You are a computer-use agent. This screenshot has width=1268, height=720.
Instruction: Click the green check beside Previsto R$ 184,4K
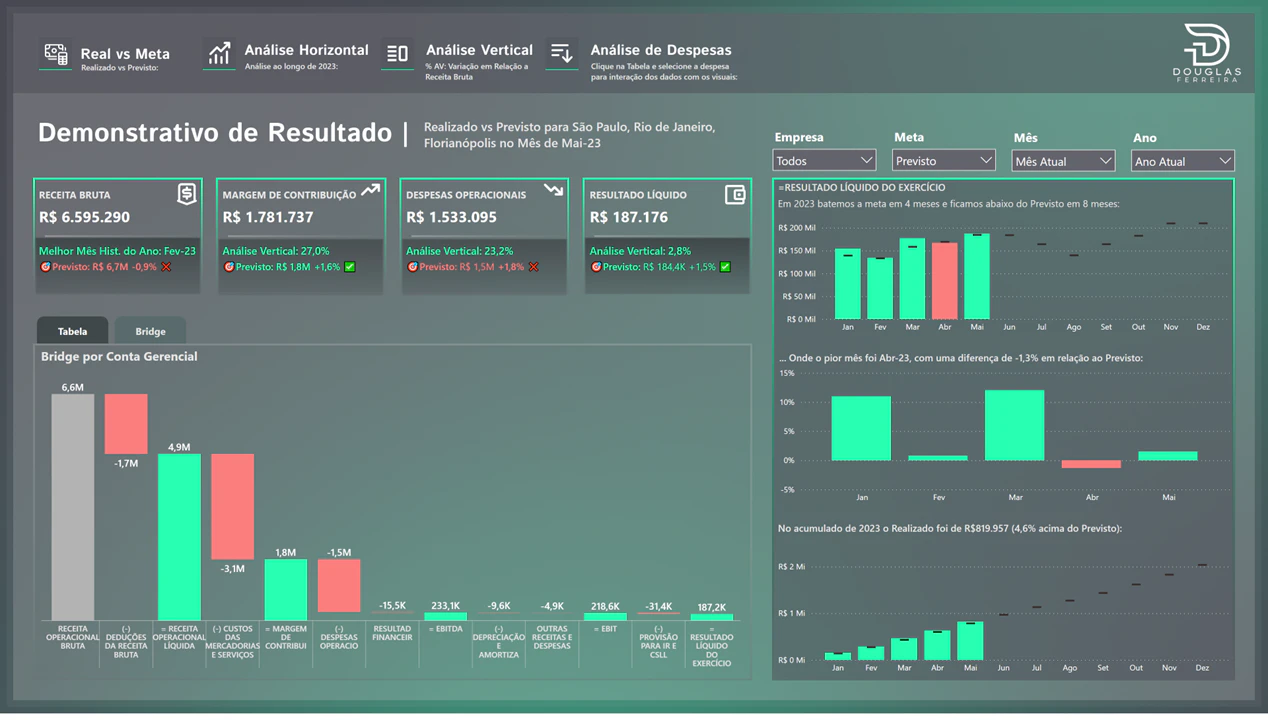click(x=725, y=267)
